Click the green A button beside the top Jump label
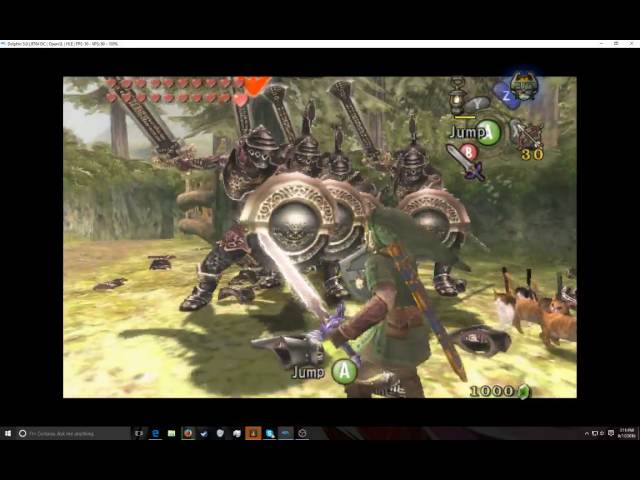The height and width of the screenshot is (480, 640). point(489,132)
